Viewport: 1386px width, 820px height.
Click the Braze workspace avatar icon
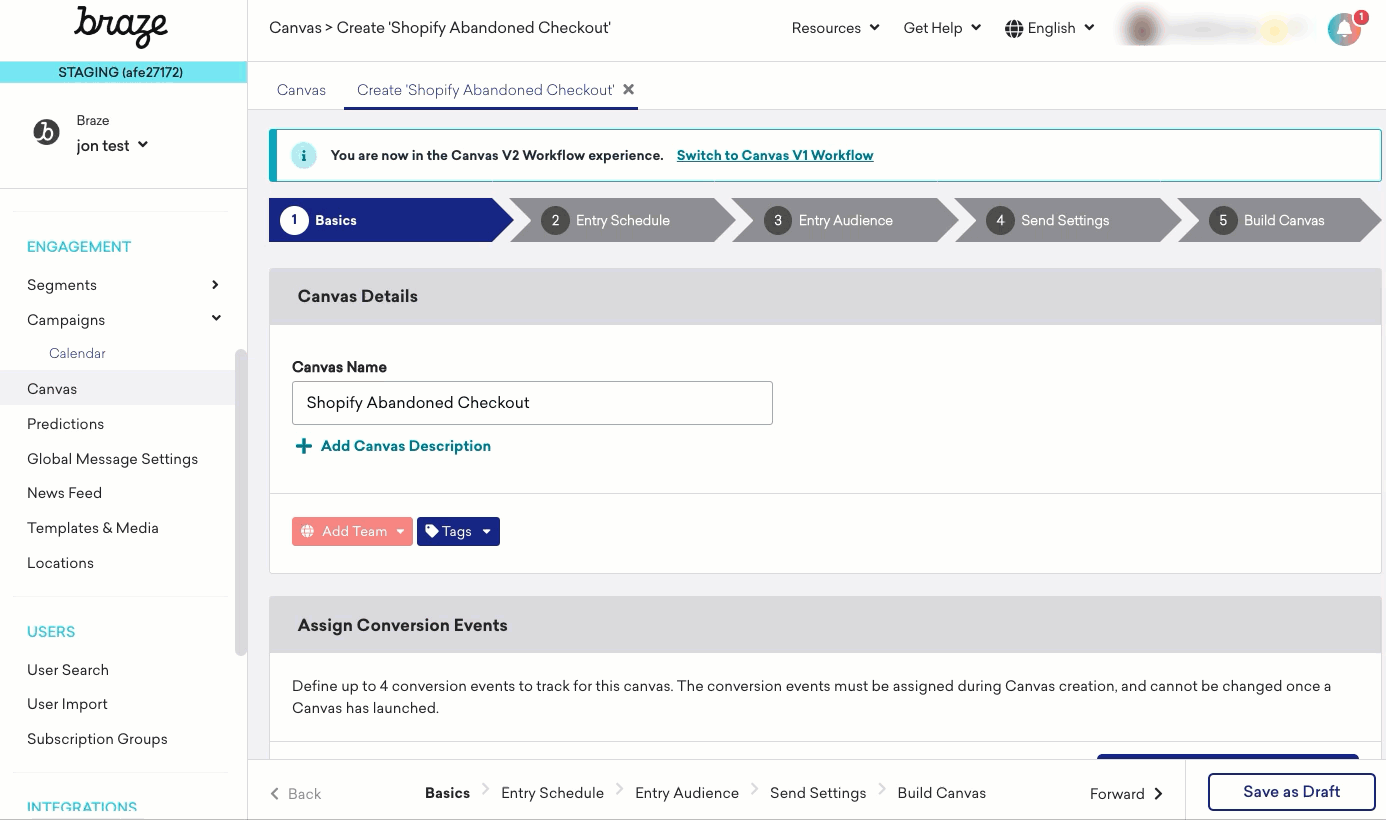tap(47, 132)
